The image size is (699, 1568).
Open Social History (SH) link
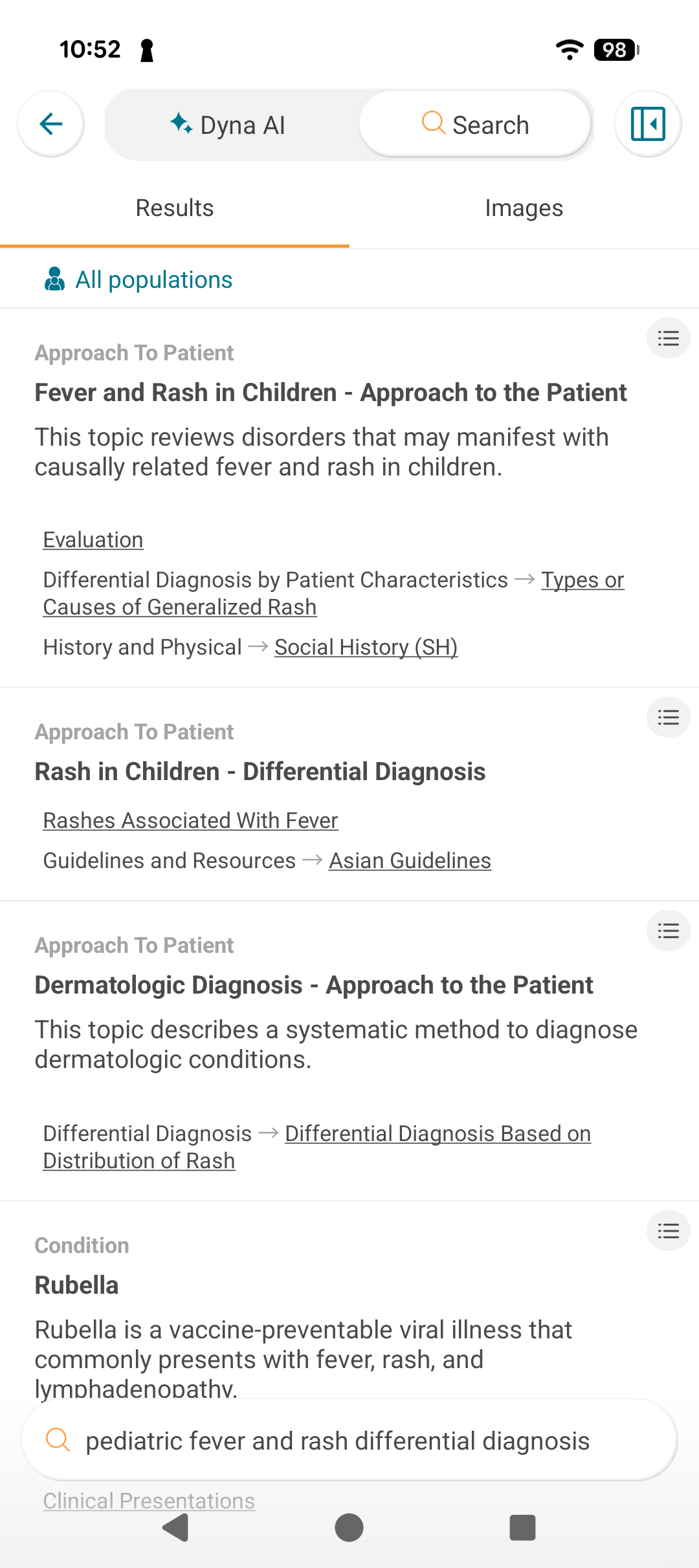click(366, 647)
